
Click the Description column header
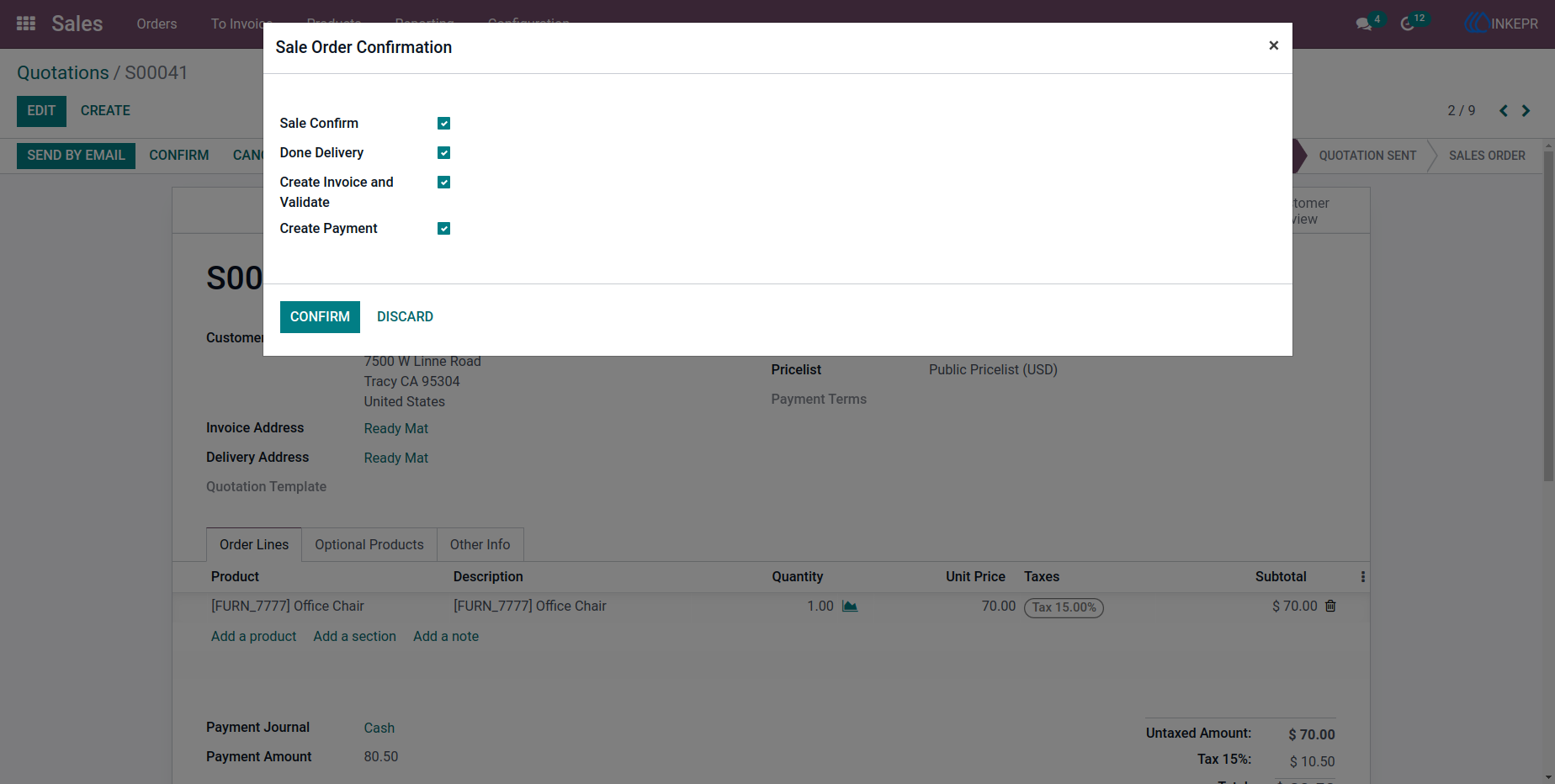(488, 577)
